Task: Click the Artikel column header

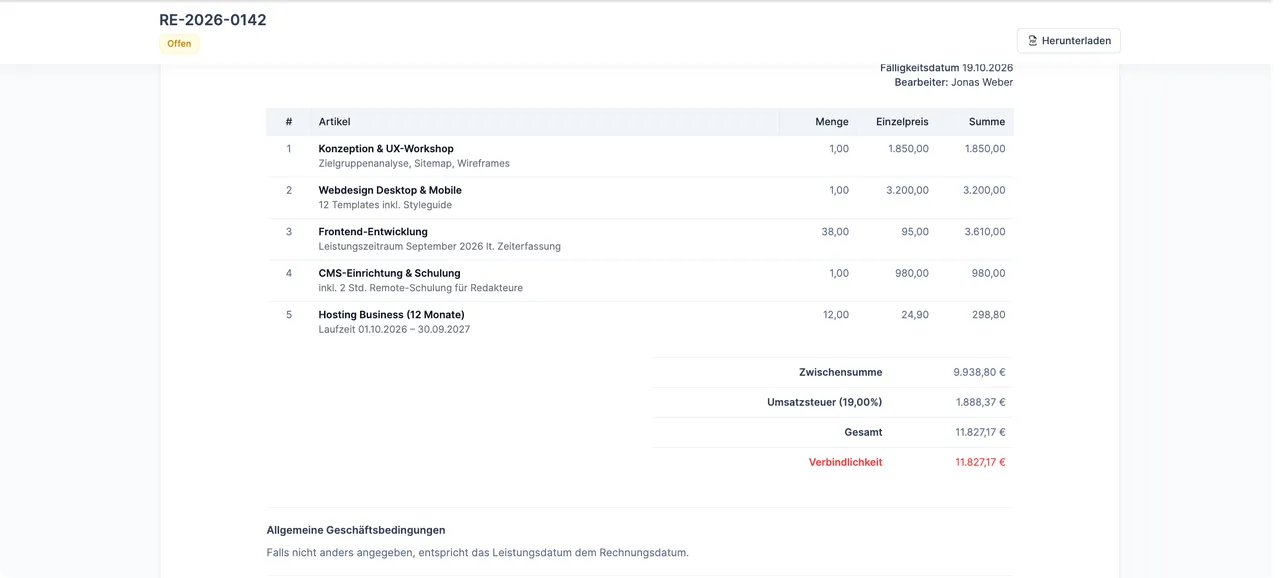Action: pos(335,122)
